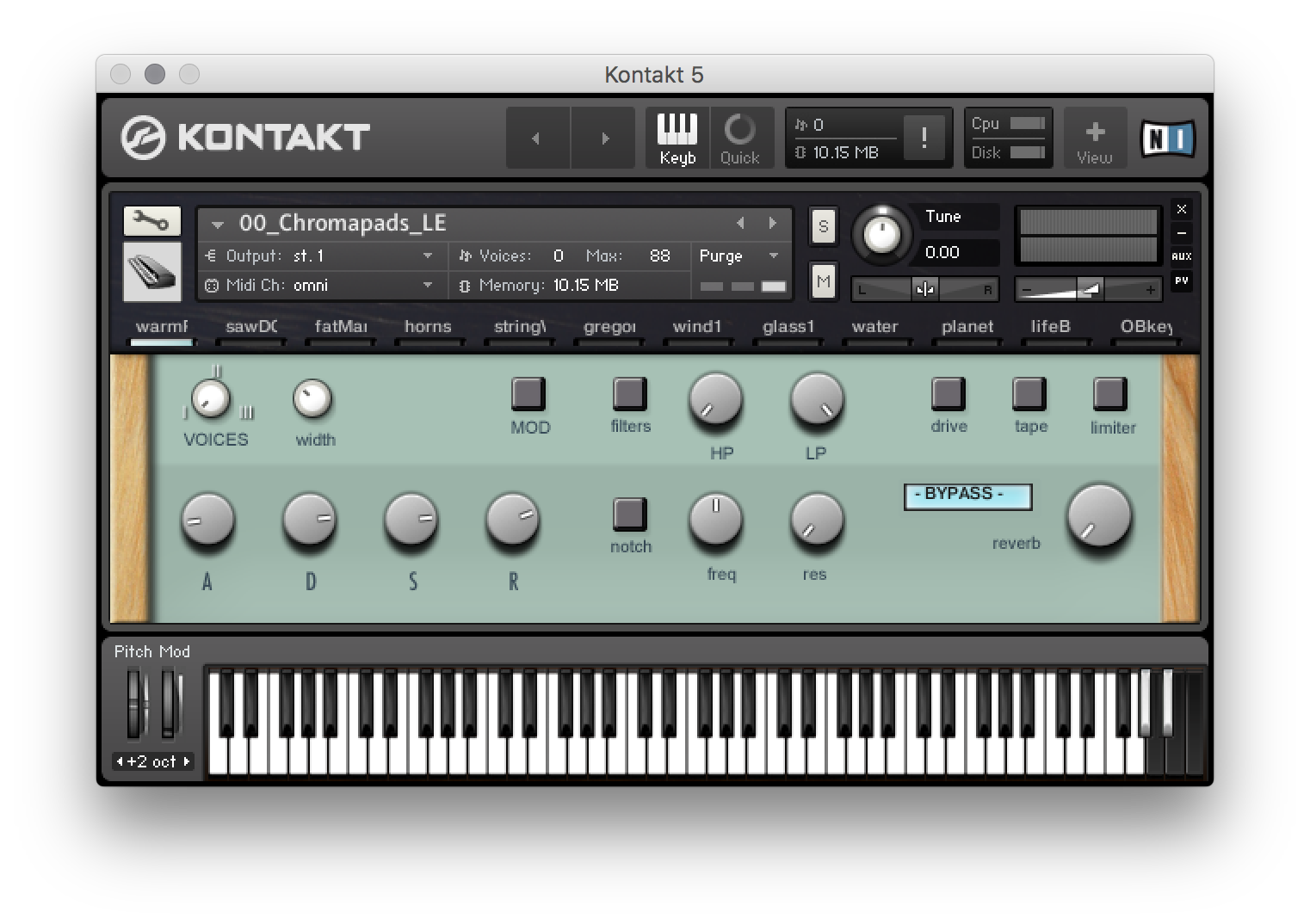Toggle the Keyb on-screen keyboard
1310x924 pixels.
click(x=677, y=138)
